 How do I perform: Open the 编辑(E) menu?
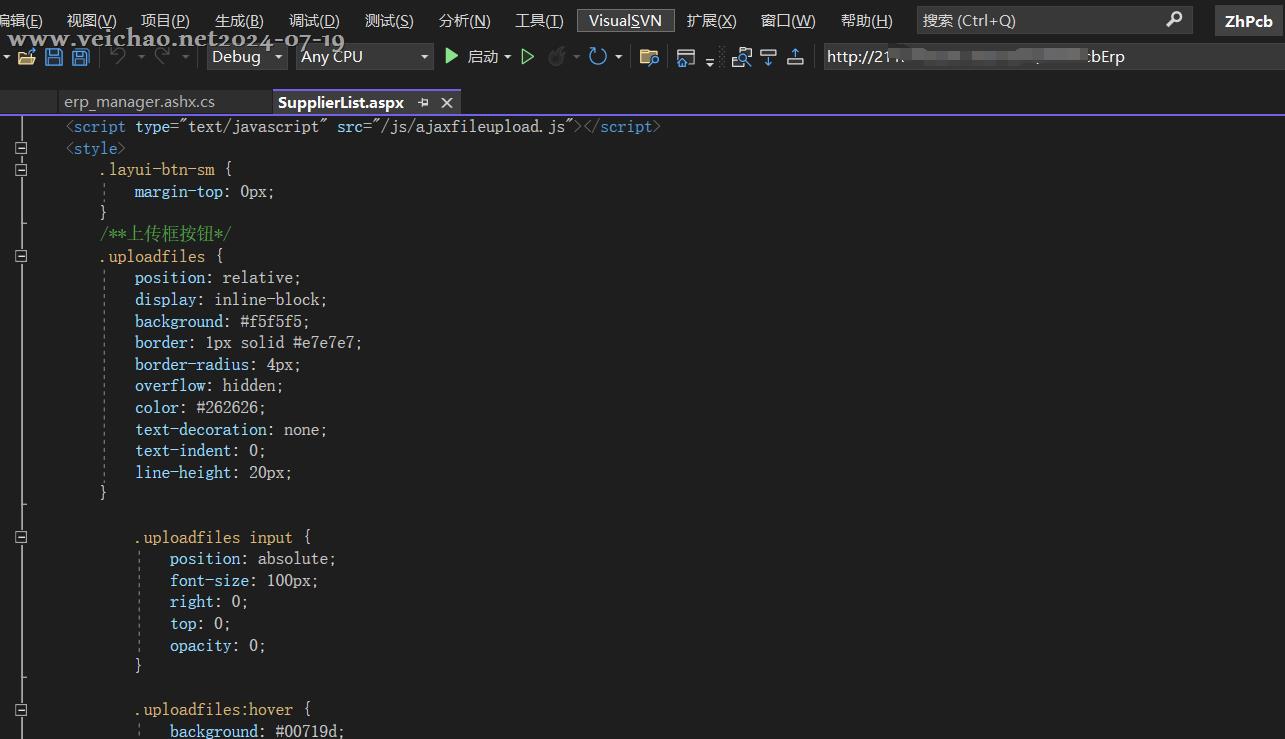pyautogui.click(x=21, y=20)
